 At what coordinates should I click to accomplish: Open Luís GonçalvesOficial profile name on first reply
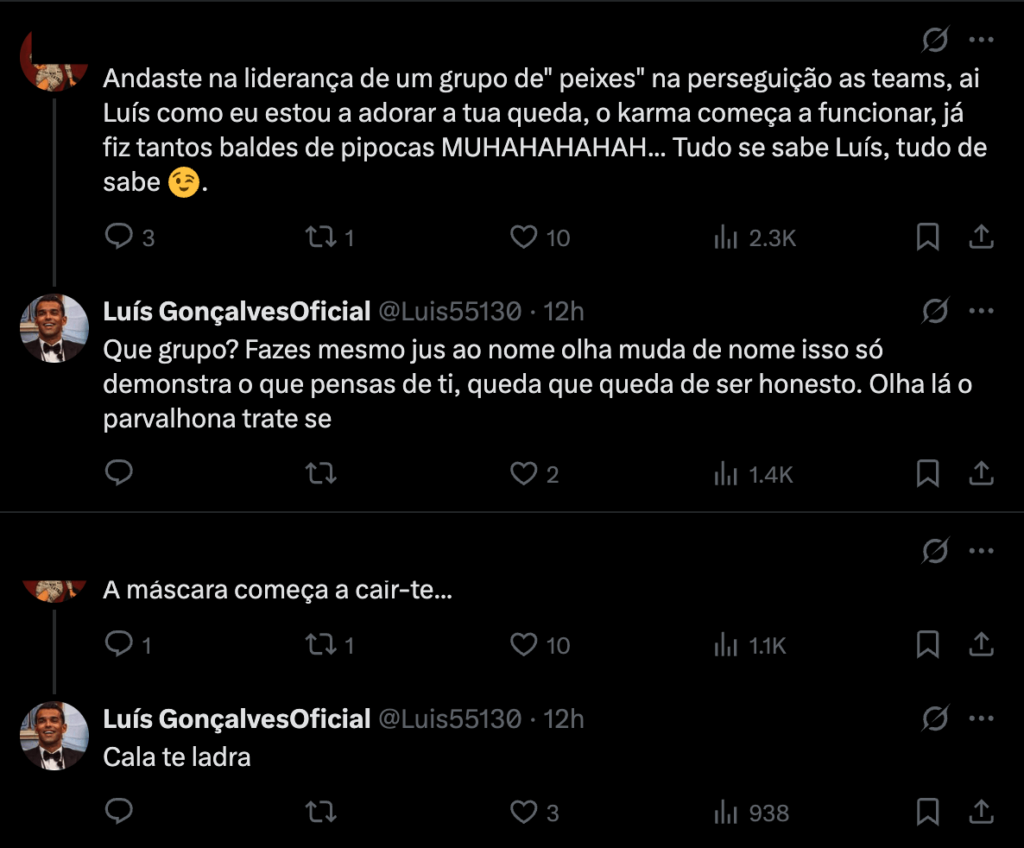[x=237, y=311]
